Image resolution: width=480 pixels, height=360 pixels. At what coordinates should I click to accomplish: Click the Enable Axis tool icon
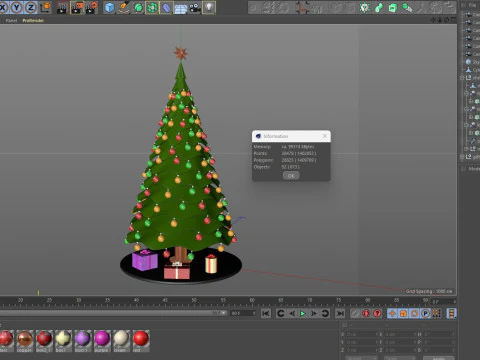tap(302, 7)
